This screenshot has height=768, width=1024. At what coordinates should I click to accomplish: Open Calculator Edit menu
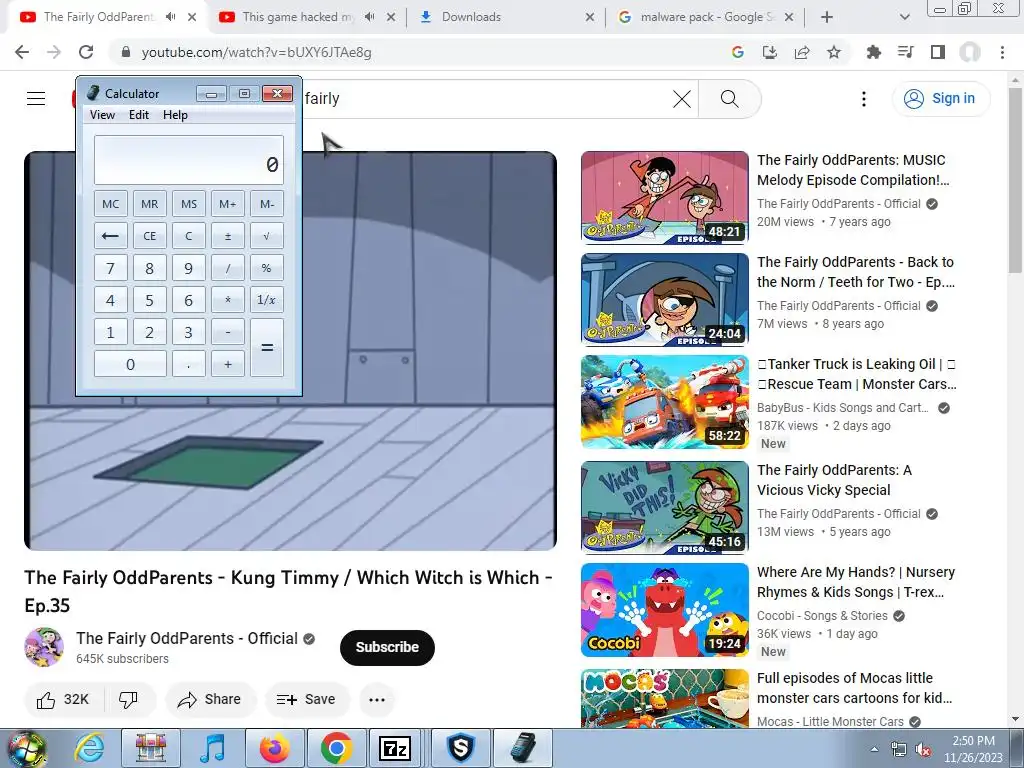tap(138, 115)
